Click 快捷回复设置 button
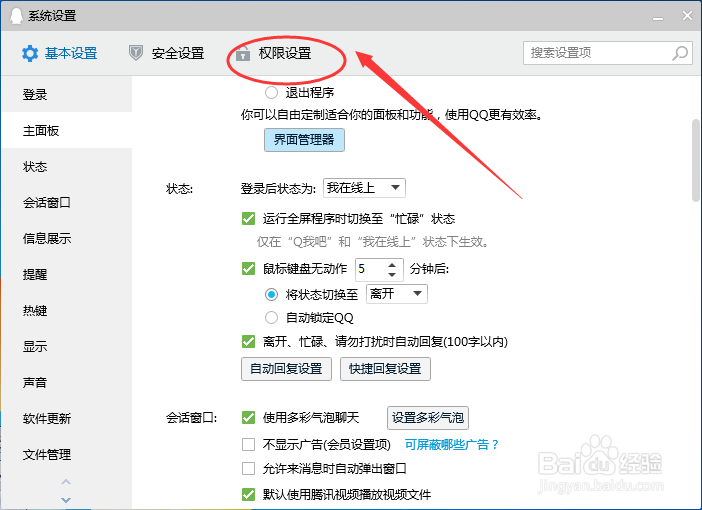This screenshot has width=702, height=510. click(x=385, y=369)
